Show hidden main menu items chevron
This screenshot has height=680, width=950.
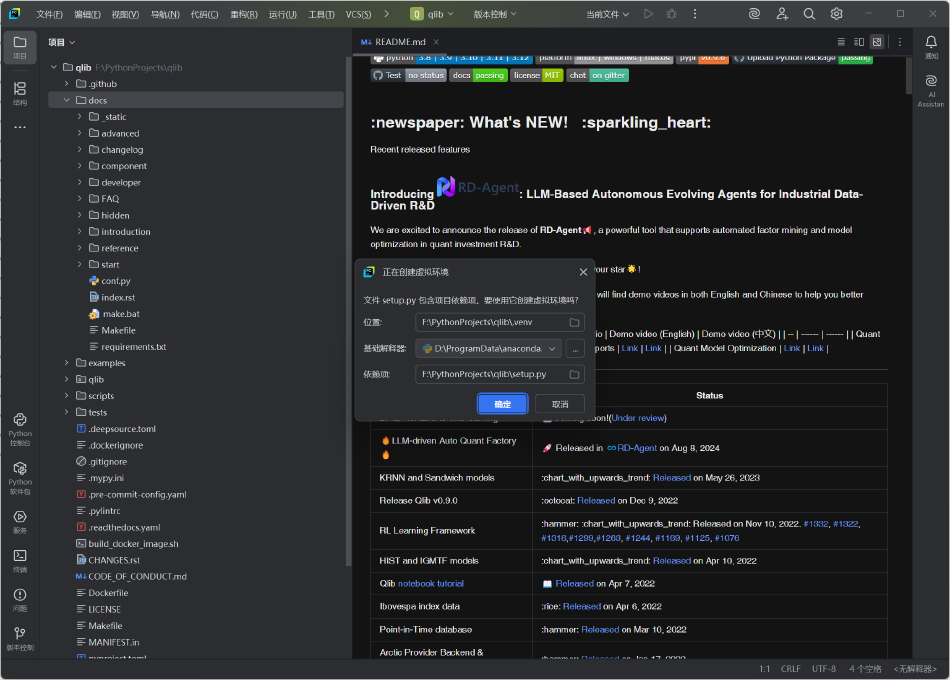point(386,14)
